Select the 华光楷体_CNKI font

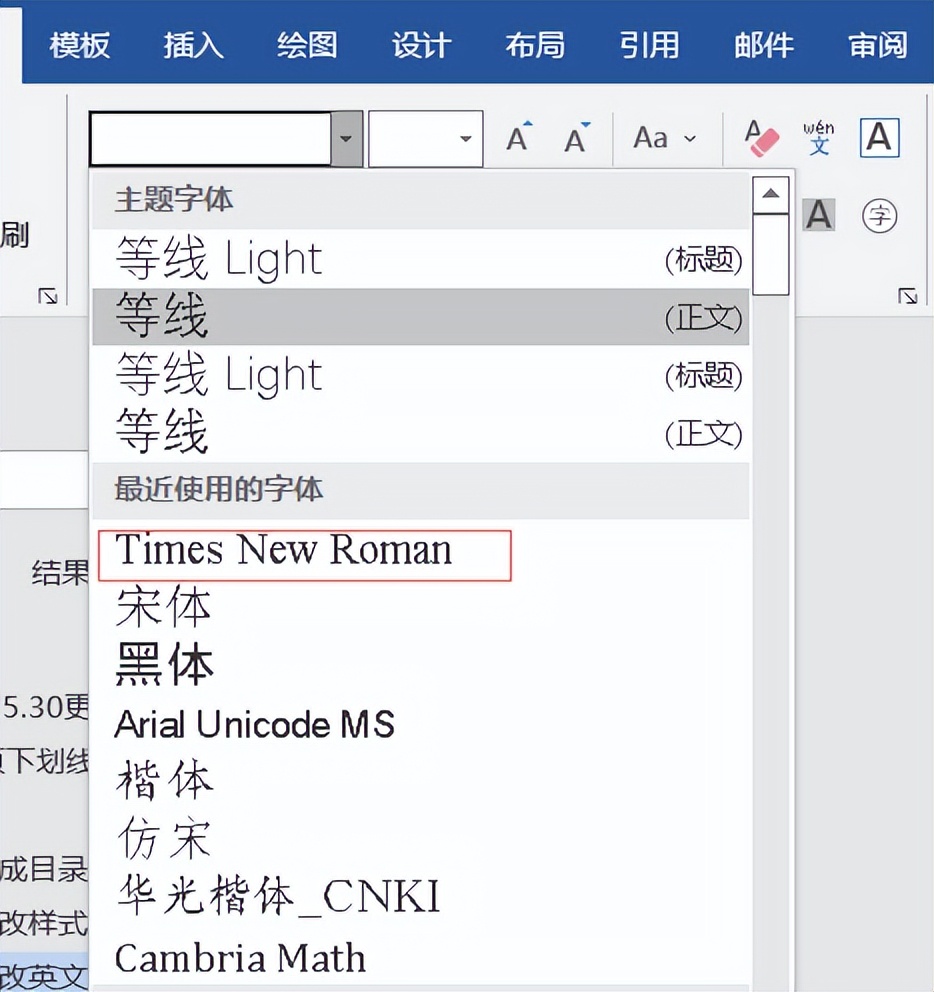(x=277, y=897)
